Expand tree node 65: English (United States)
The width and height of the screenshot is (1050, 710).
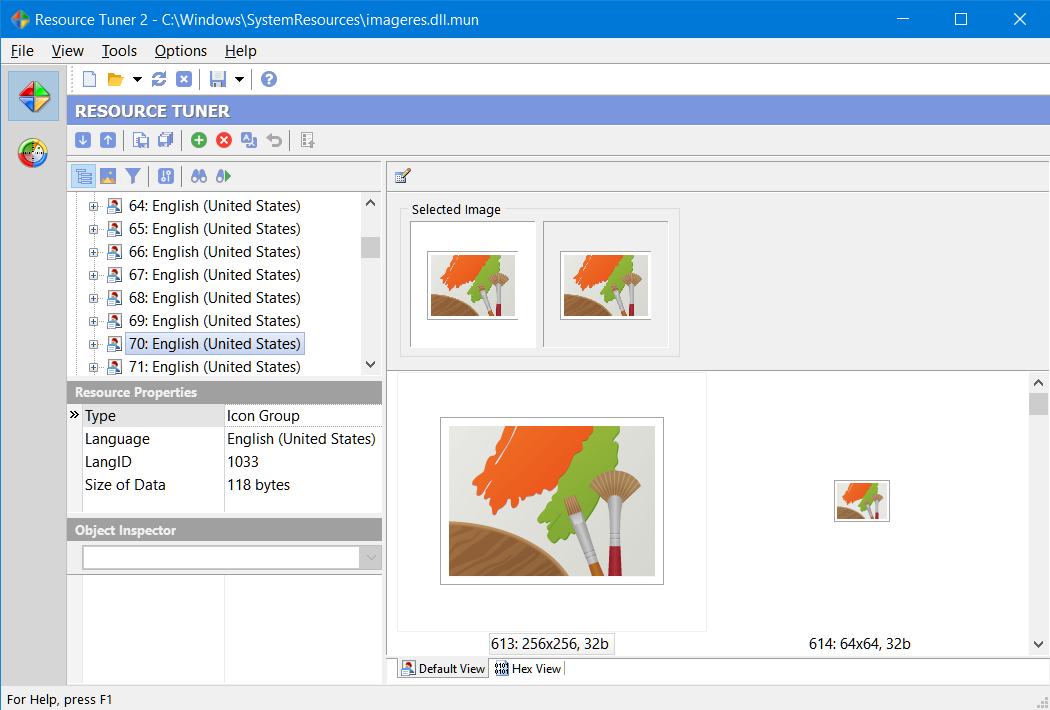click(94, 229)
